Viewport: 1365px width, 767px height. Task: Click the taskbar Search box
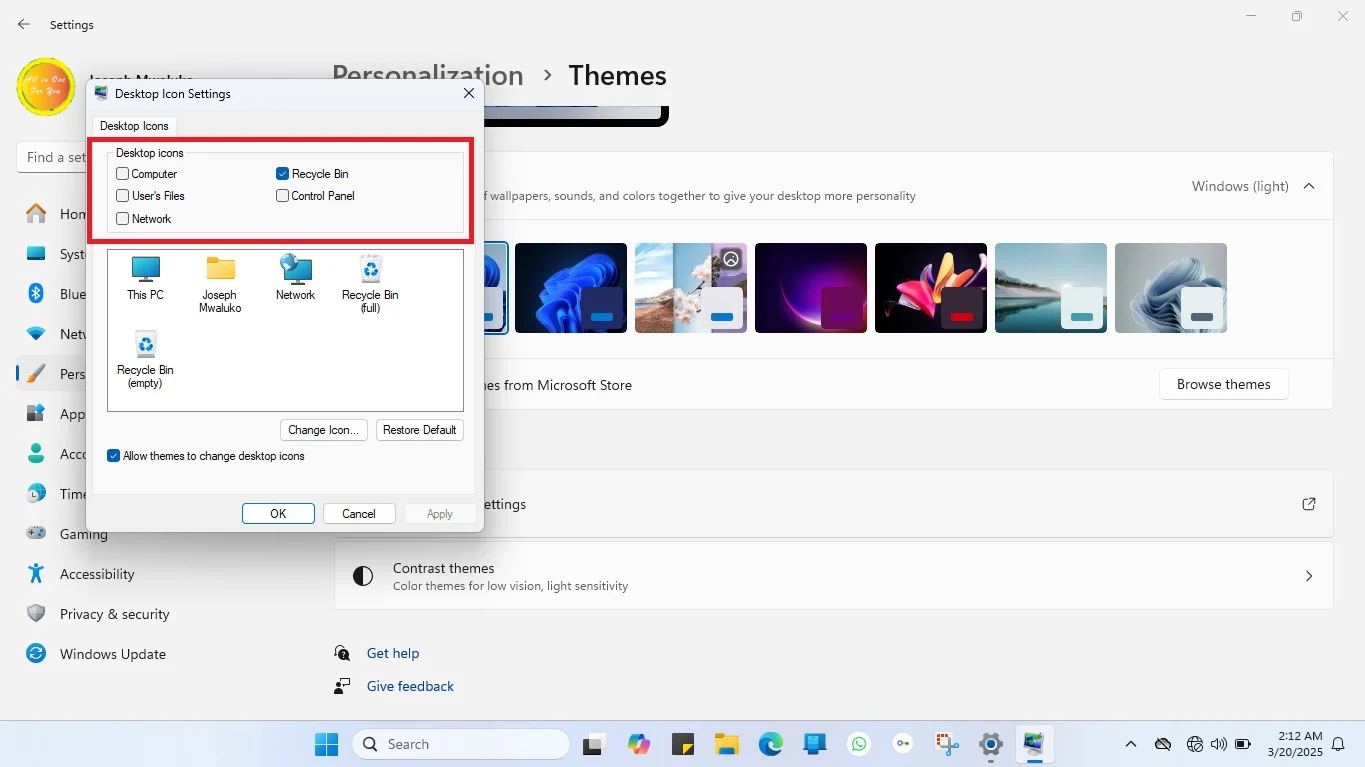(461, 744)
